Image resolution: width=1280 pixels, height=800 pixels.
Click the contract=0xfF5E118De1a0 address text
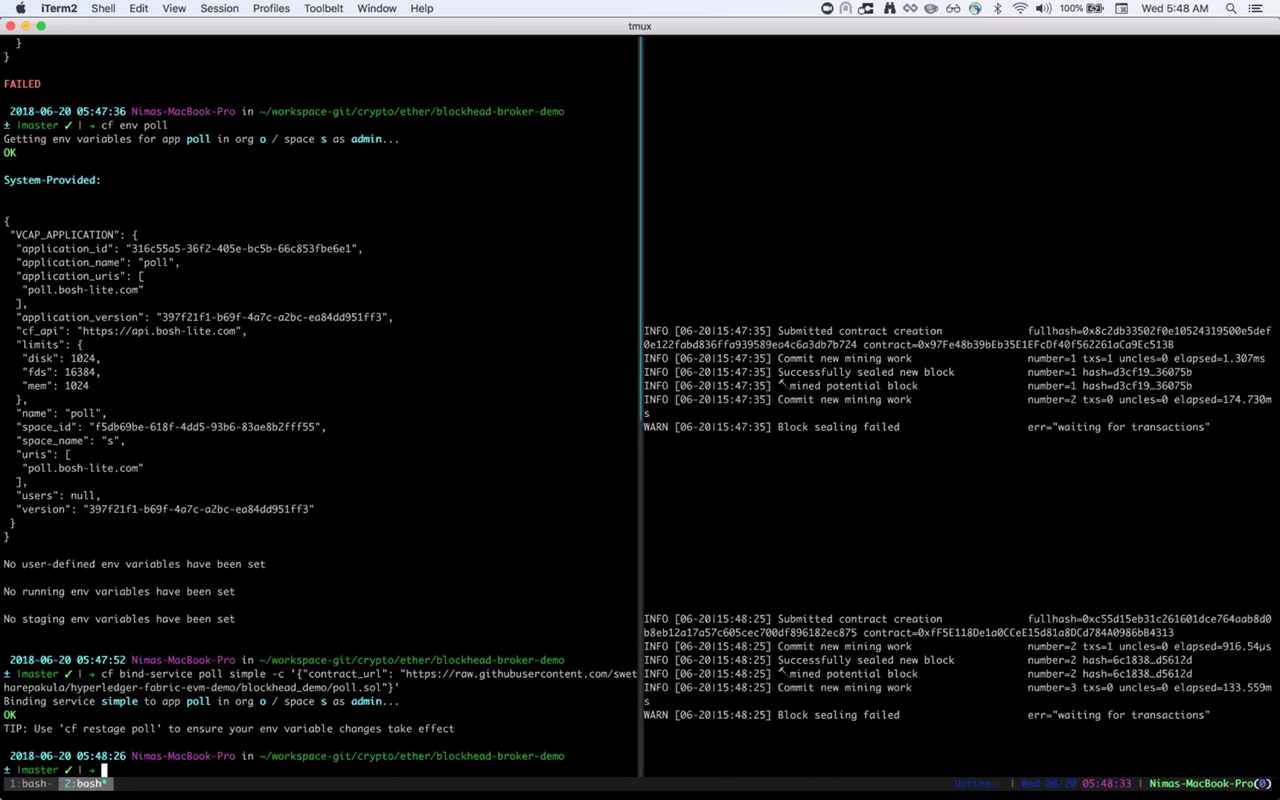pyautogui.click(x=1018, y=633)
